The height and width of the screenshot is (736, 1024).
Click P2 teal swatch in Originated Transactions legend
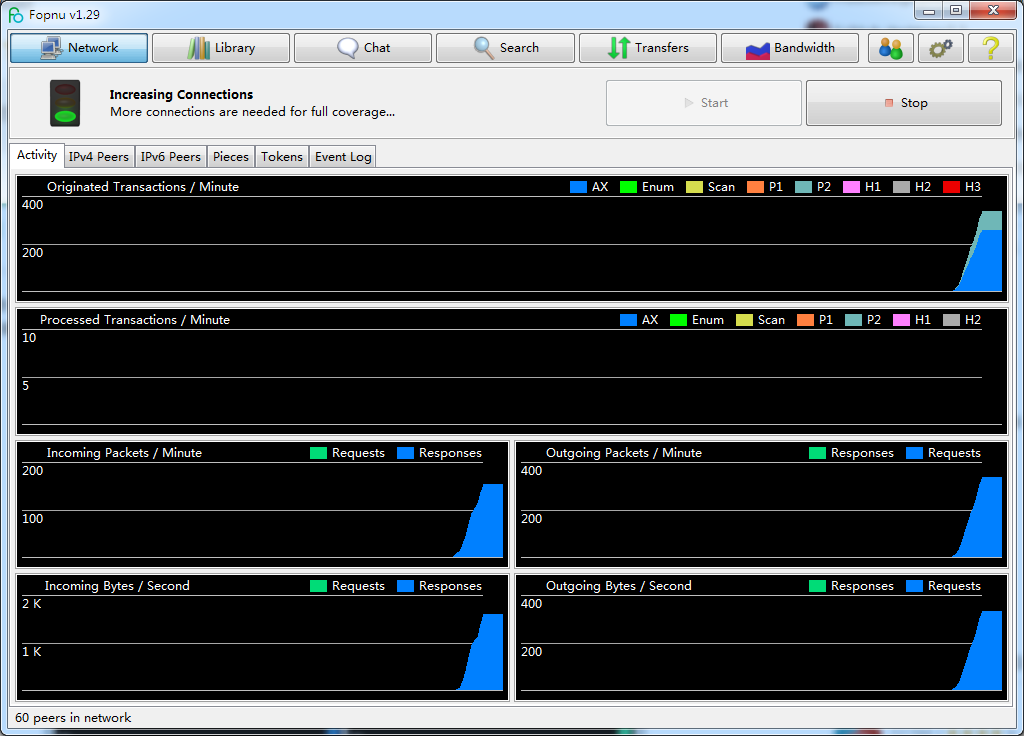click(x=803, y=187)
